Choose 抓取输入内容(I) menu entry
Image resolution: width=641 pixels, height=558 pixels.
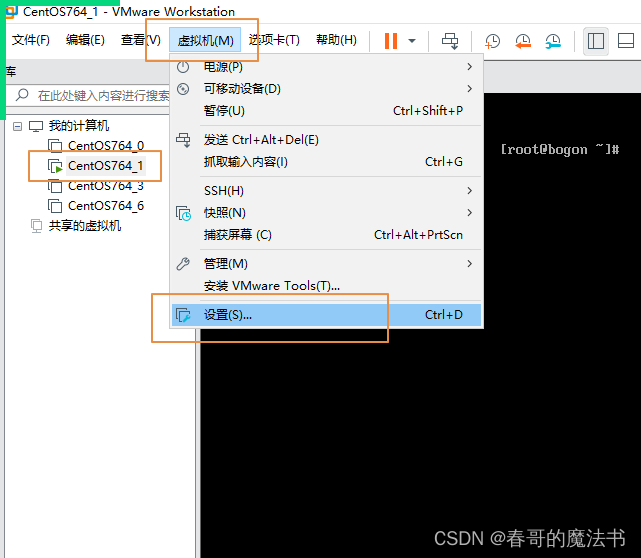pyautogui.click(x=326, y=162)
